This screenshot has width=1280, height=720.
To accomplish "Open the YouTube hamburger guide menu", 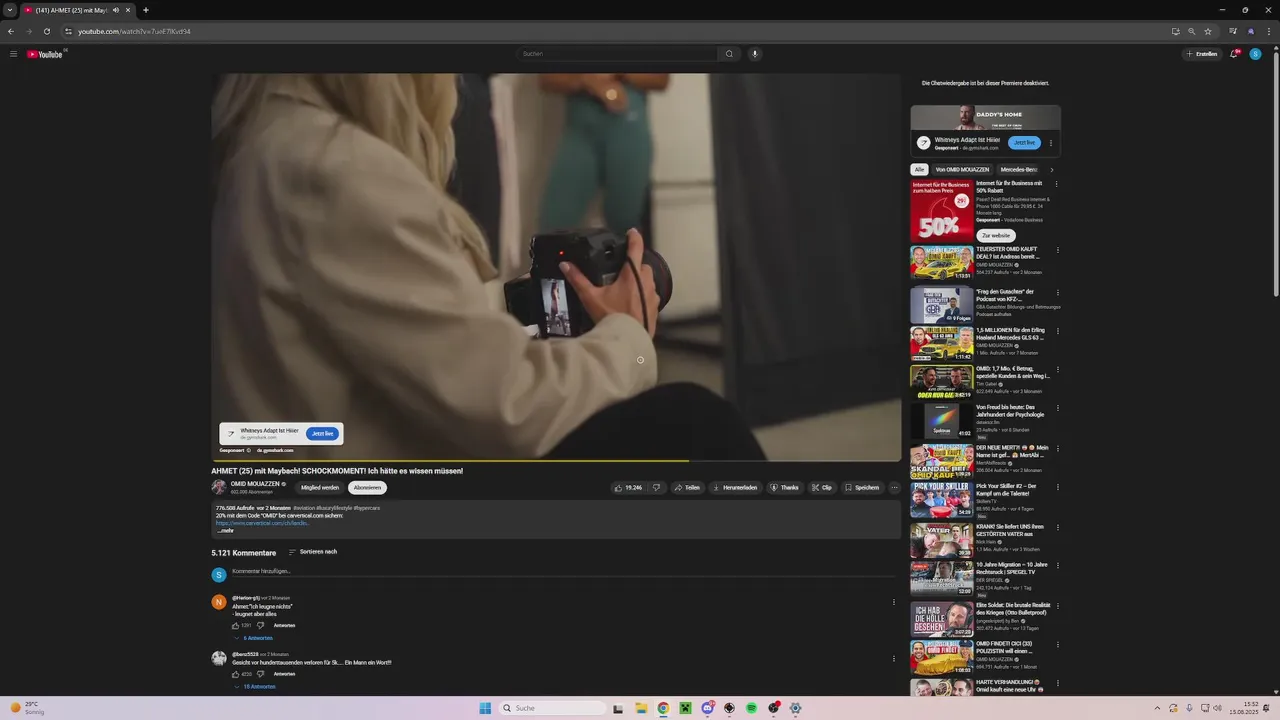I will (x=13, y=54).
